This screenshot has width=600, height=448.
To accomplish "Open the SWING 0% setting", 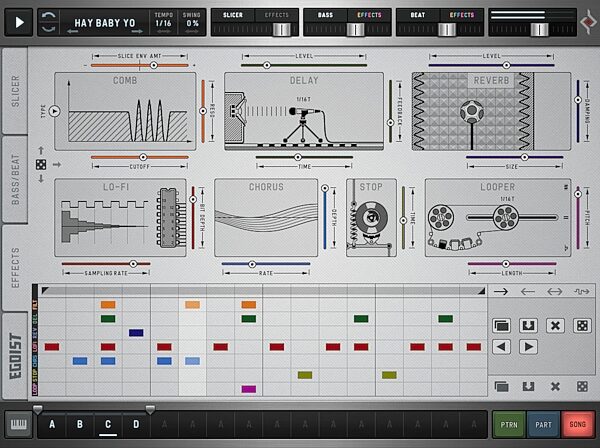I will 192,22.
